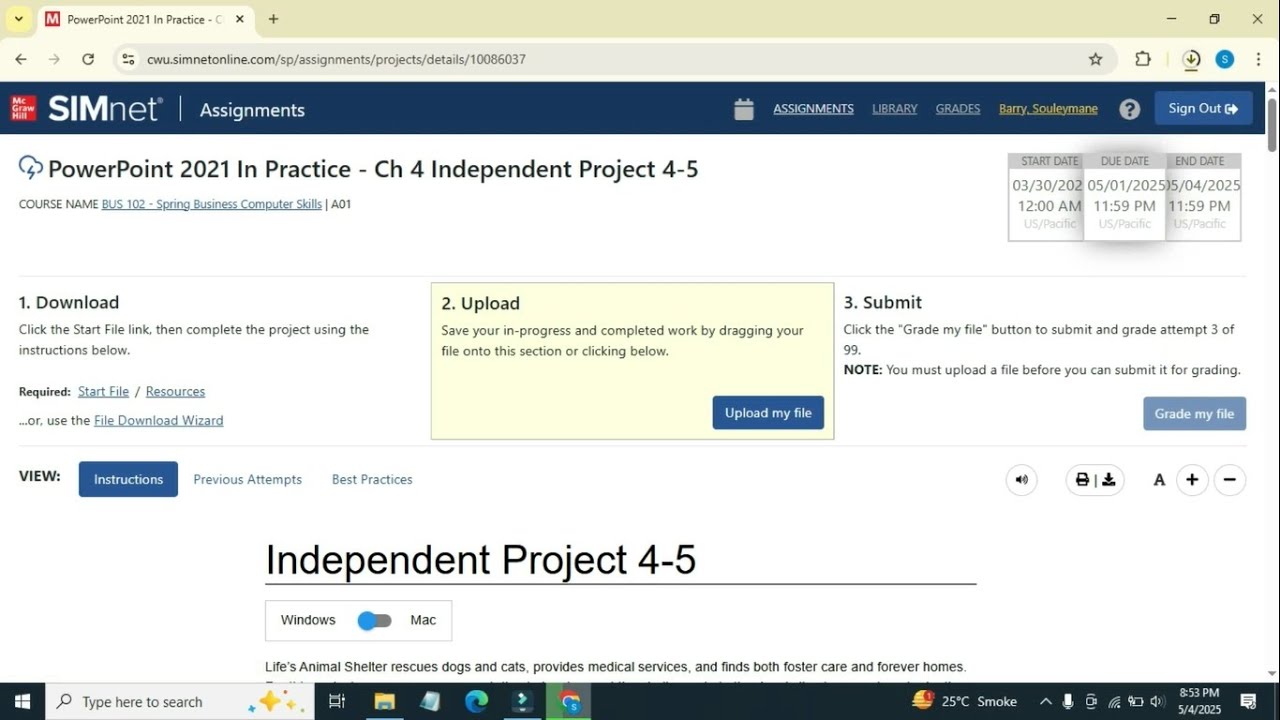1280x720 pixels.
Task: Click the Windows taskbar search box
Action: 178,701
